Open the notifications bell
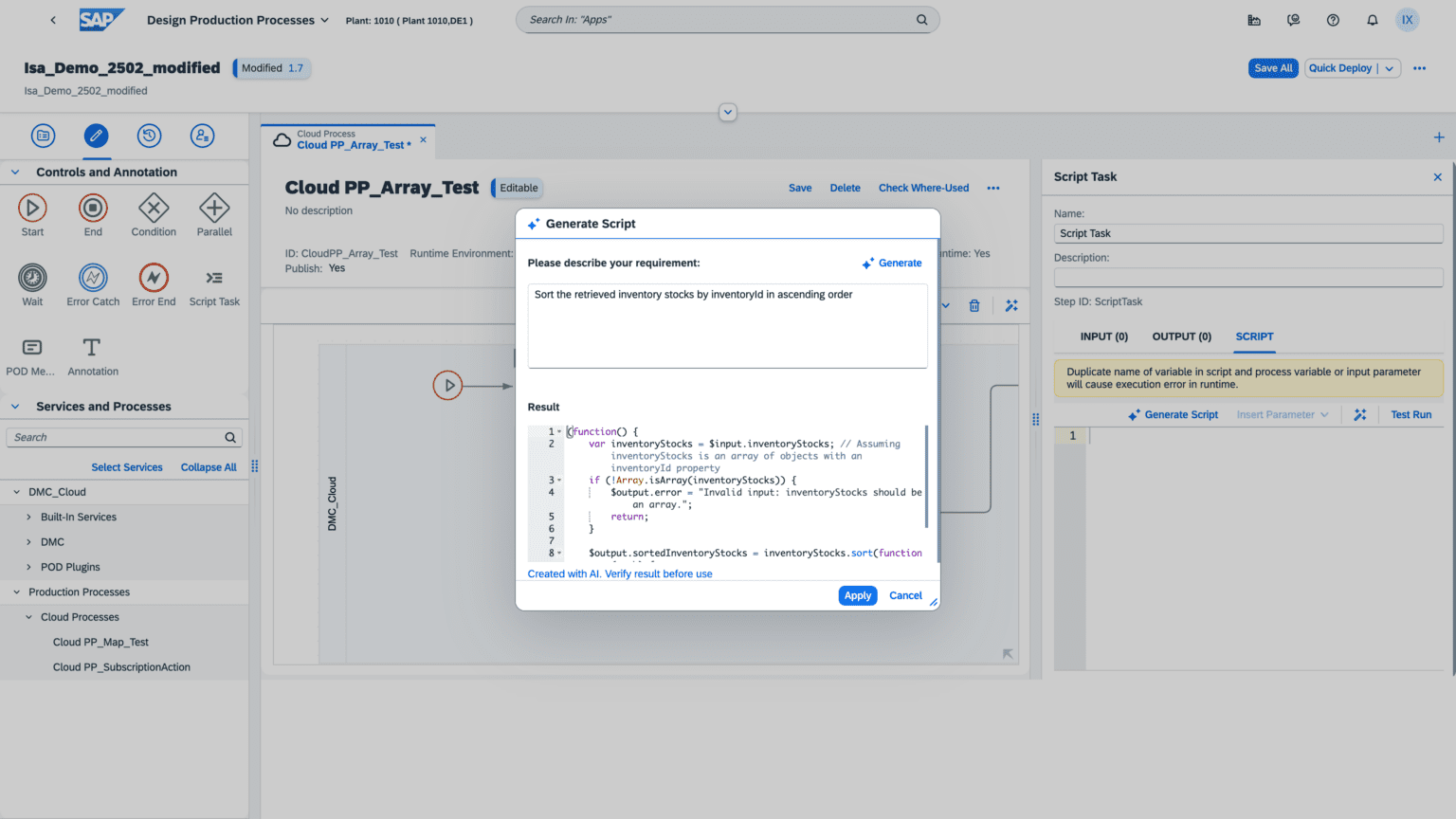 click(x=1372, y=20)
